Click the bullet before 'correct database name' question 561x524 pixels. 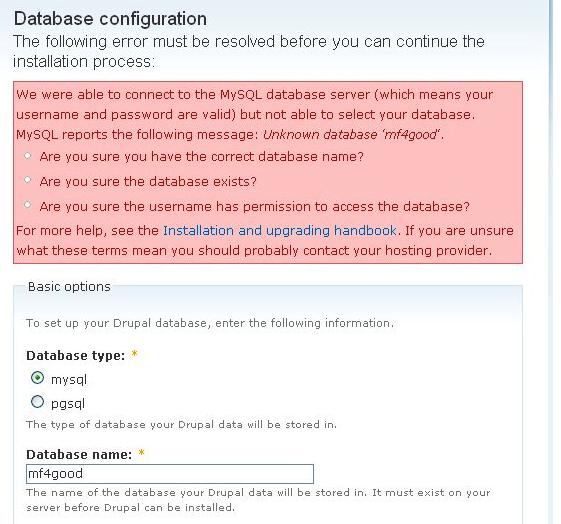[28, 156]
